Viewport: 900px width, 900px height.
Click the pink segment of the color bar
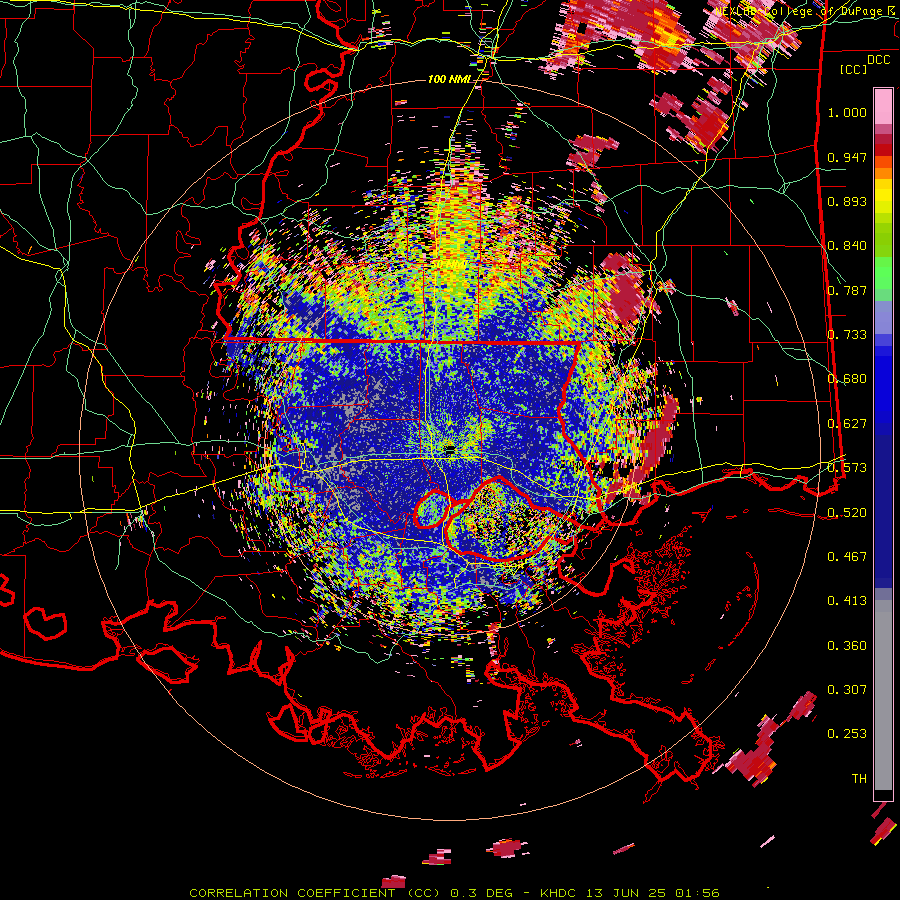883,107
